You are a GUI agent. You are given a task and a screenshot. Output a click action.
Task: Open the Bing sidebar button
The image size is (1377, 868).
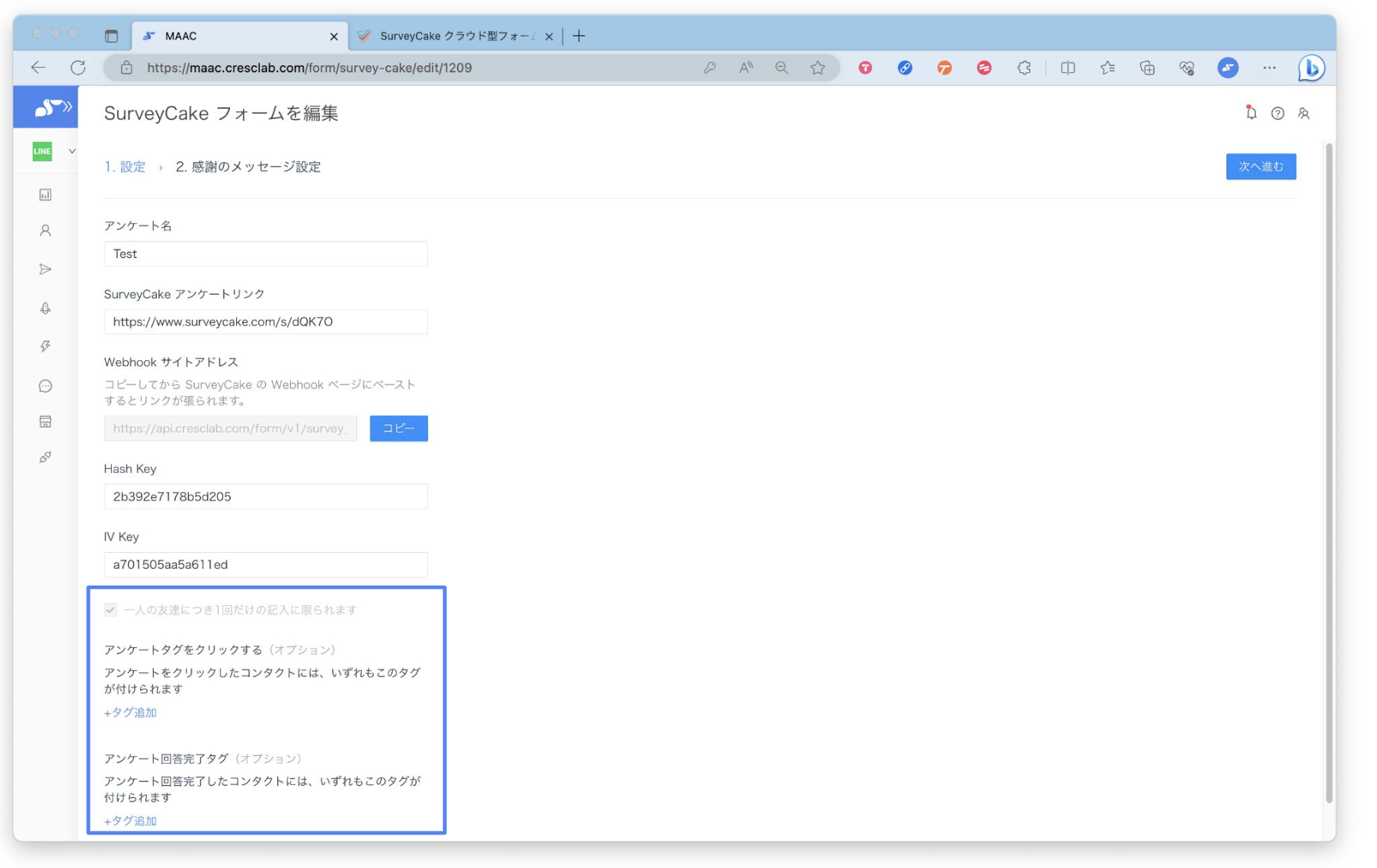coord(1311,68)
